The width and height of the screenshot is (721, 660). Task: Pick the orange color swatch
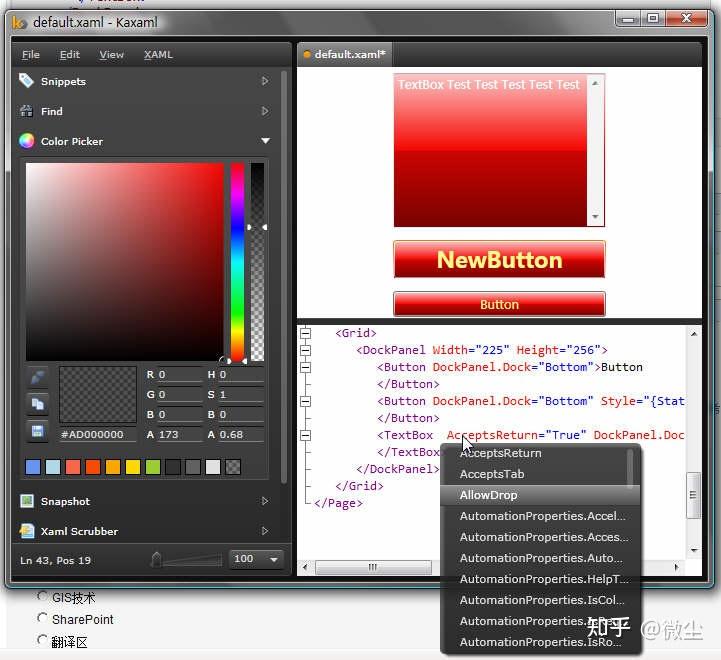[x=113, y=467]
